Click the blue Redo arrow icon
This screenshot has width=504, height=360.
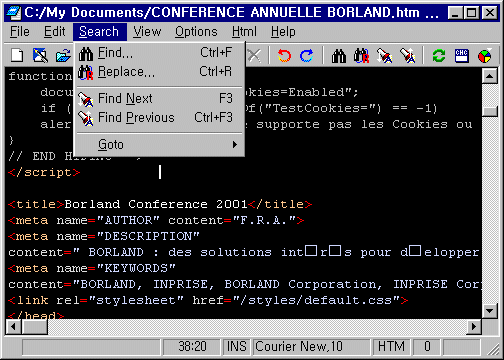click(x=307, y=56)
